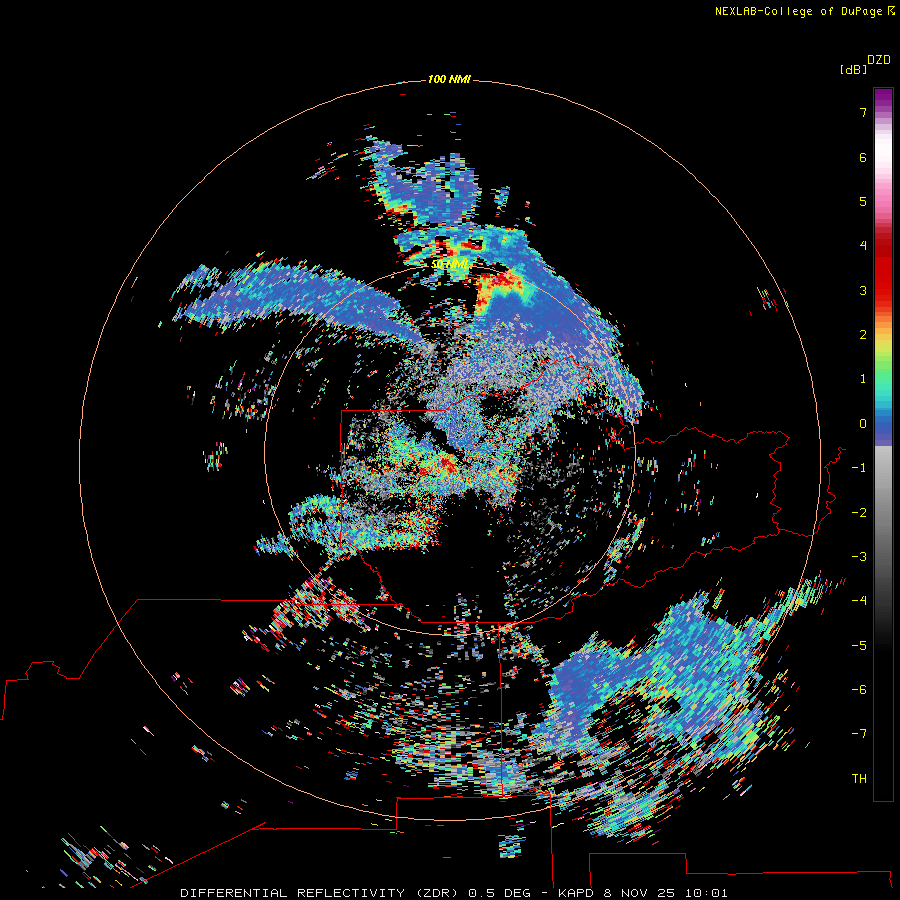Click the -7 value on color scale
Viewport: 900px width, 900px height.
(859, 734)
